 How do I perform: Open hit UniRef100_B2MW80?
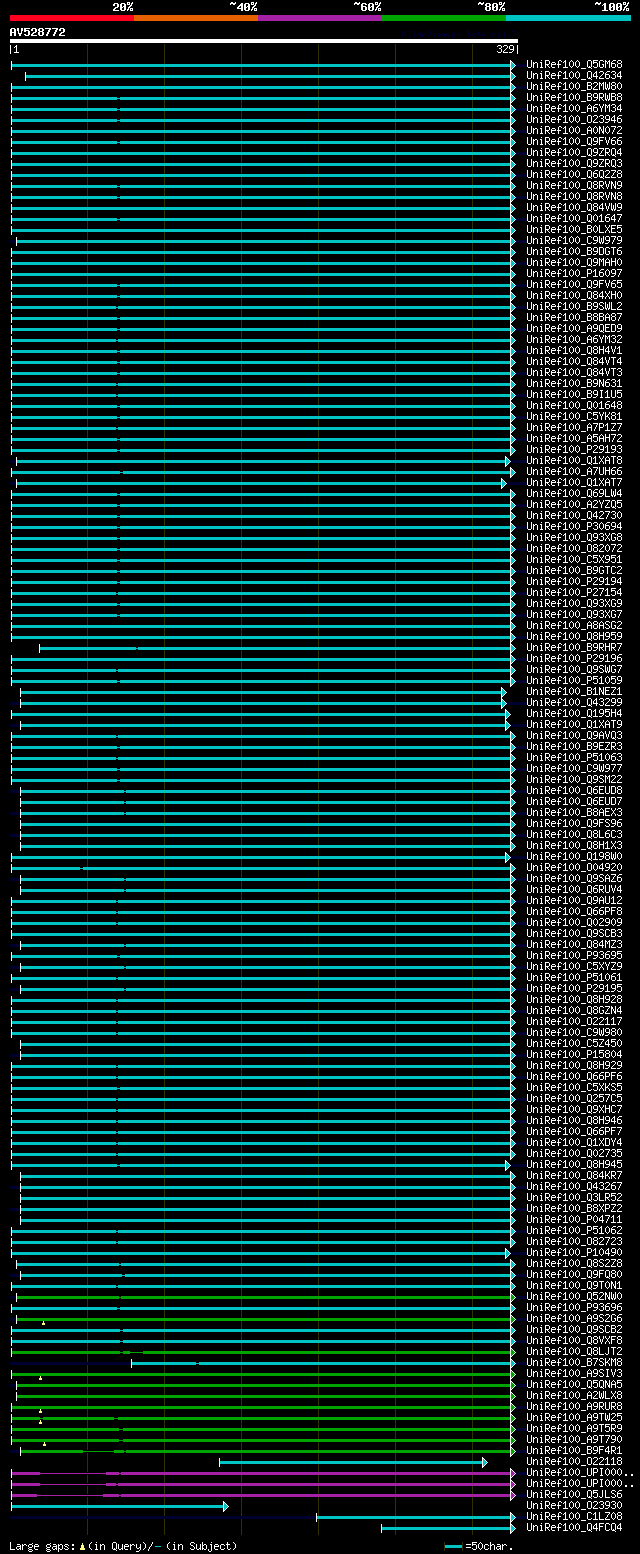(574, 86)
